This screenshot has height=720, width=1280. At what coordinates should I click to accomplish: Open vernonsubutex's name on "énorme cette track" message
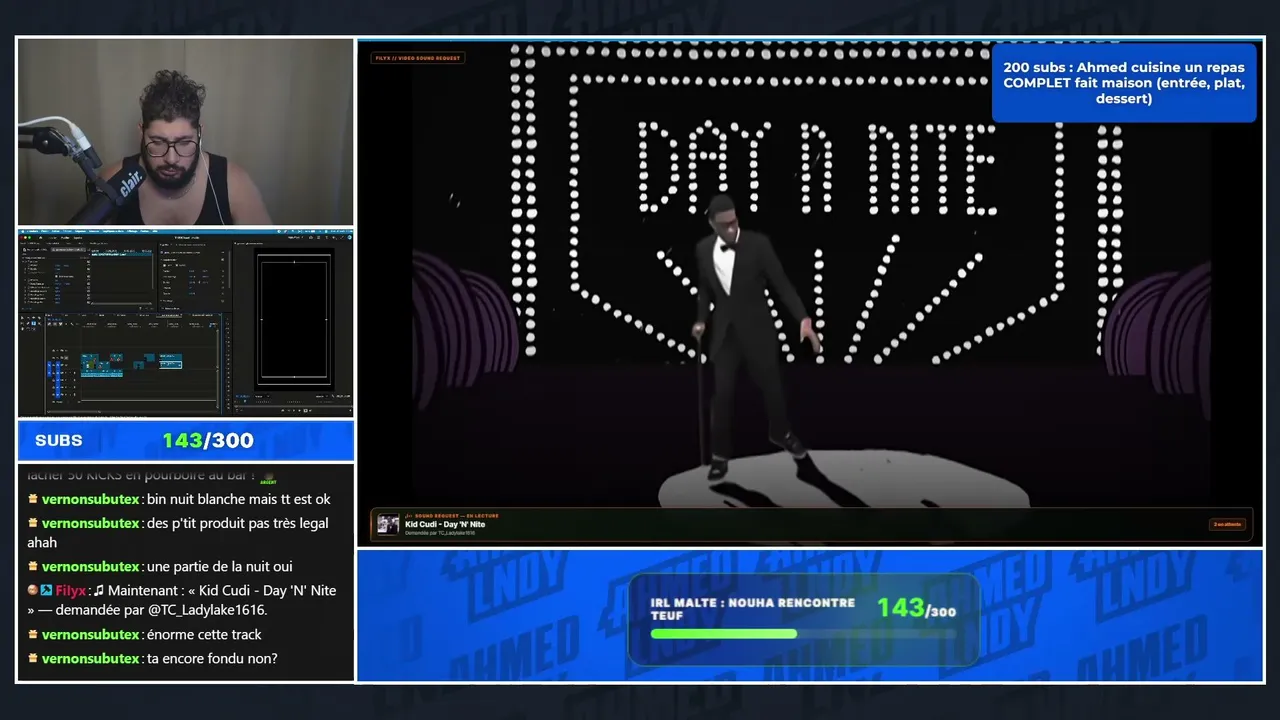(x=90, y=635)
